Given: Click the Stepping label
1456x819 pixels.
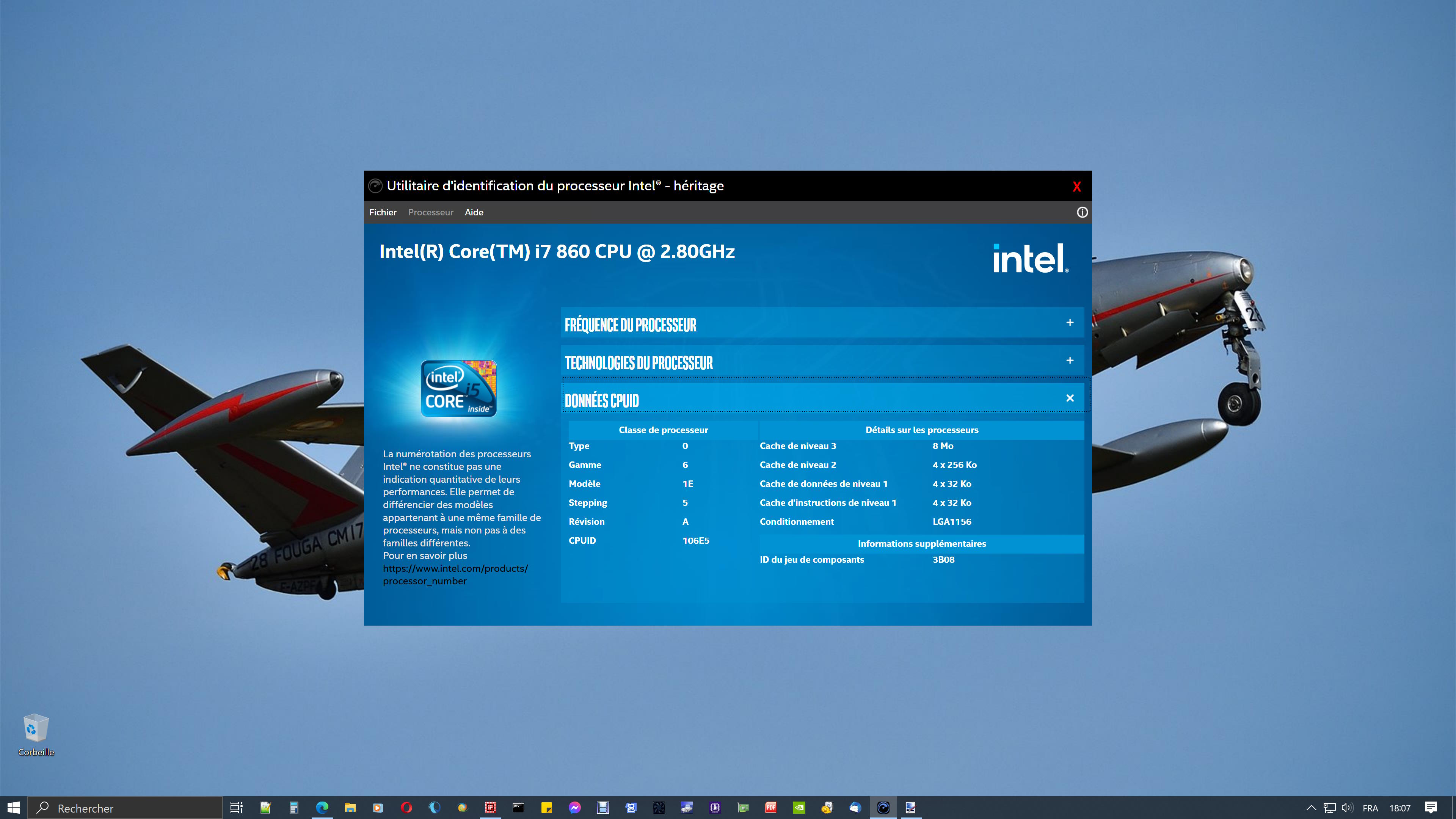Looking at the screenshot, I should [x=588, y=502].
